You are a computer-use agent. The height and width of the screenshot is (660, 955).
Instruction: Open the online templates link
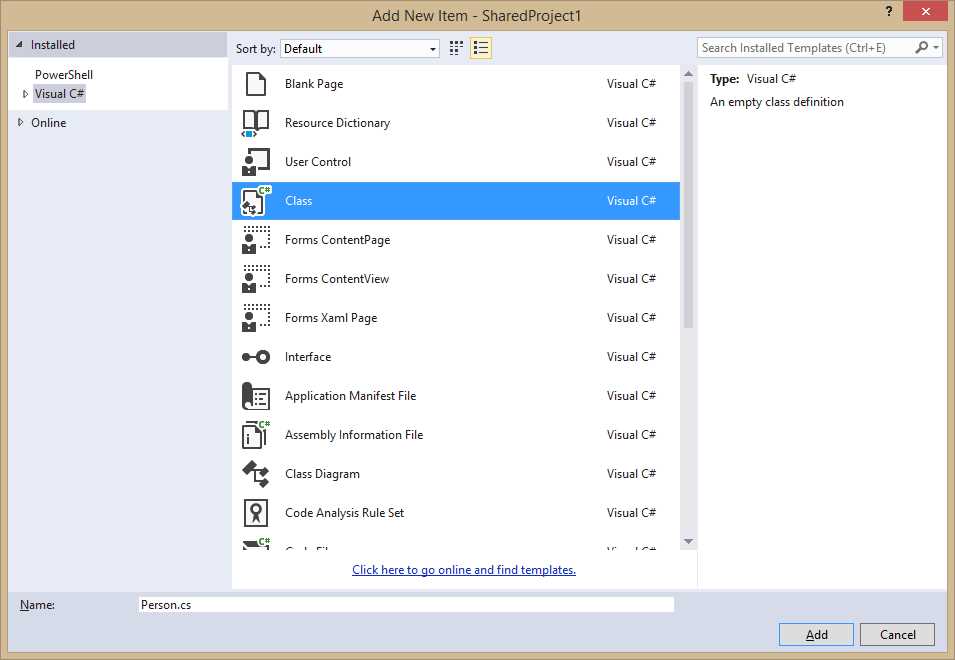click(x=463, y=570)
